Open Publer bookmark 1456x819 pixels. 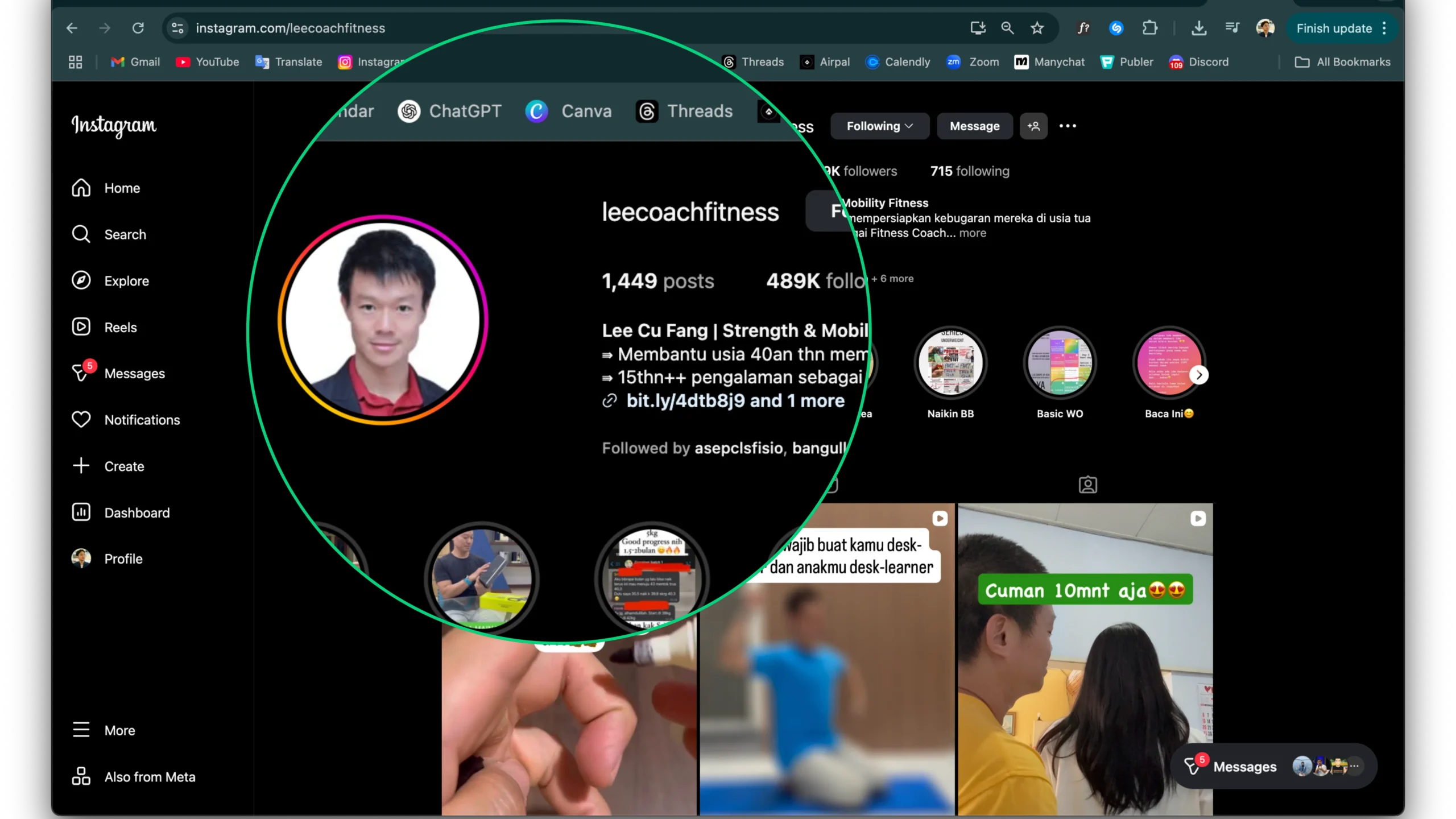pos(1127,62)
